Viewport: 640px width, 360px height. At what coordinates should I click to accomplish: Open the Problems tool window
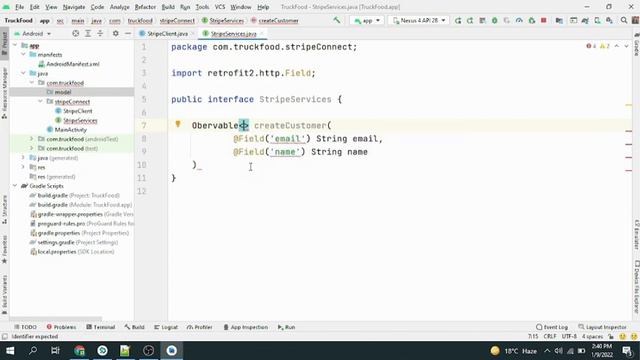click(61, 327)
